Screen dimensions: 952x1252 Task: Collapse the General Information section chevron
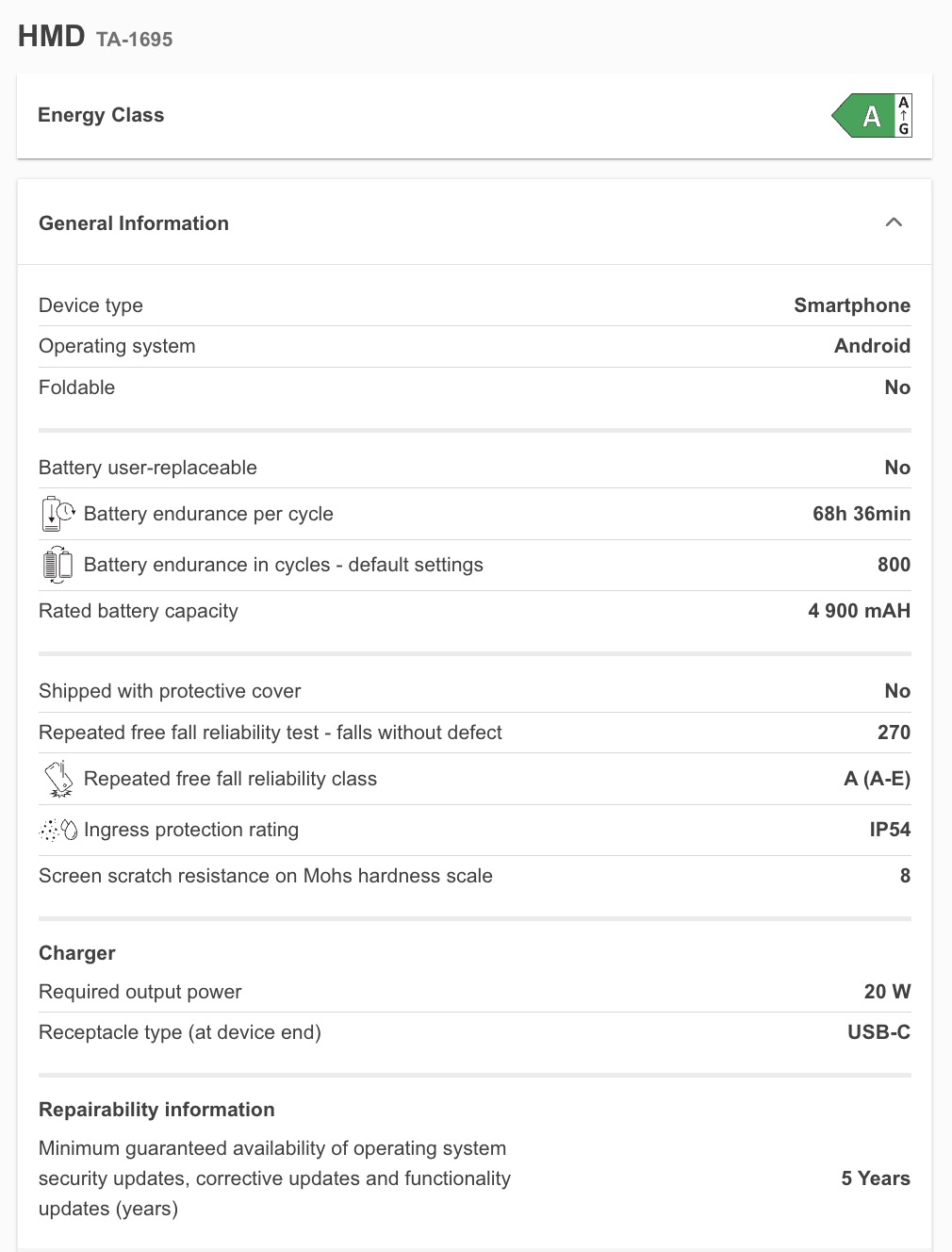(x=894, y=222)
